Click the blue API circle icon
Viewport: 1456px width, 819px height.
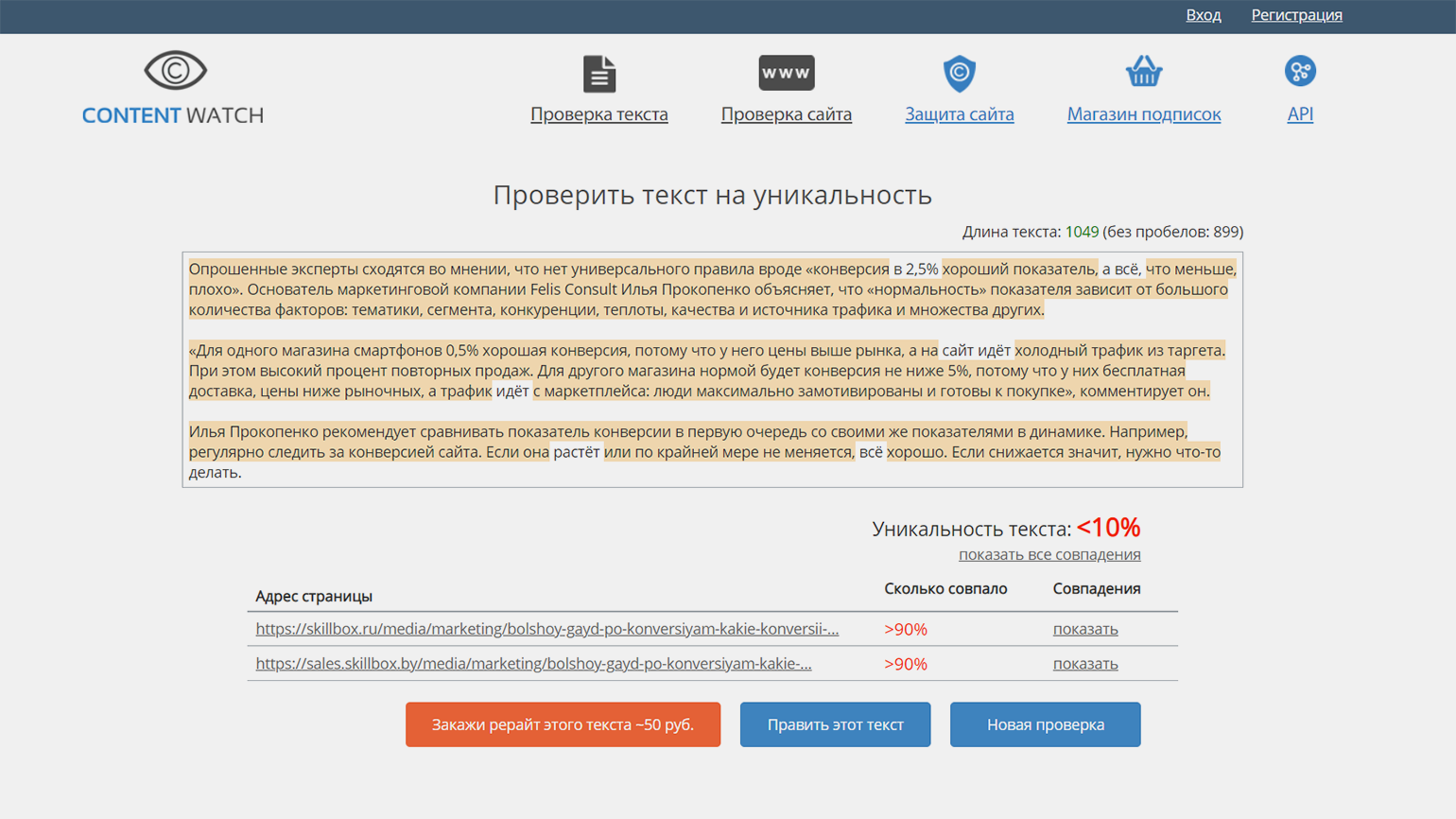(1299, 71)
